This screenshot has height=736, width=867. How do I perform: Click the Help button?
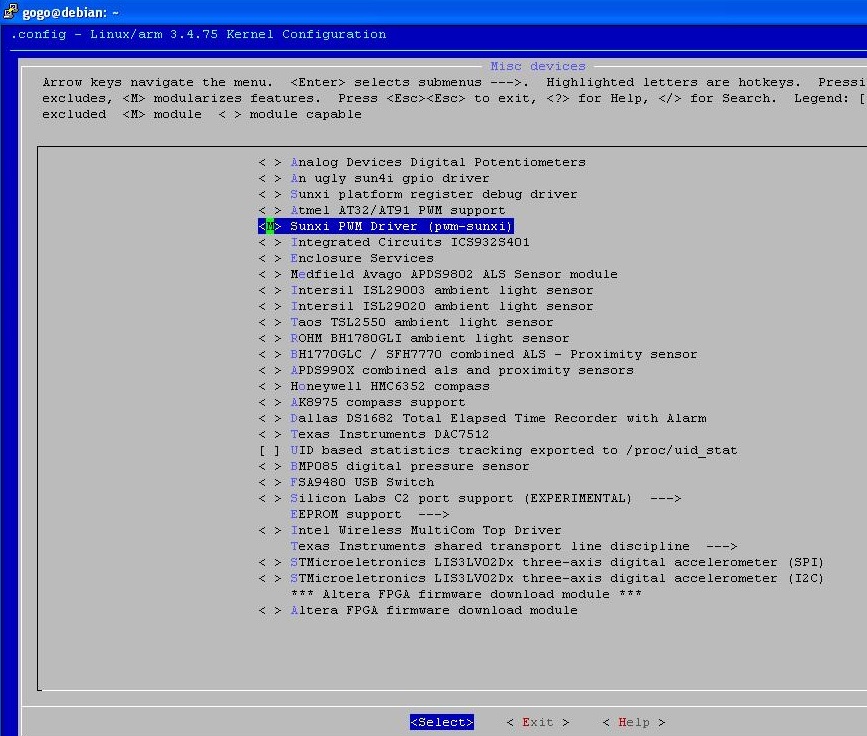(x=634, y=722)
